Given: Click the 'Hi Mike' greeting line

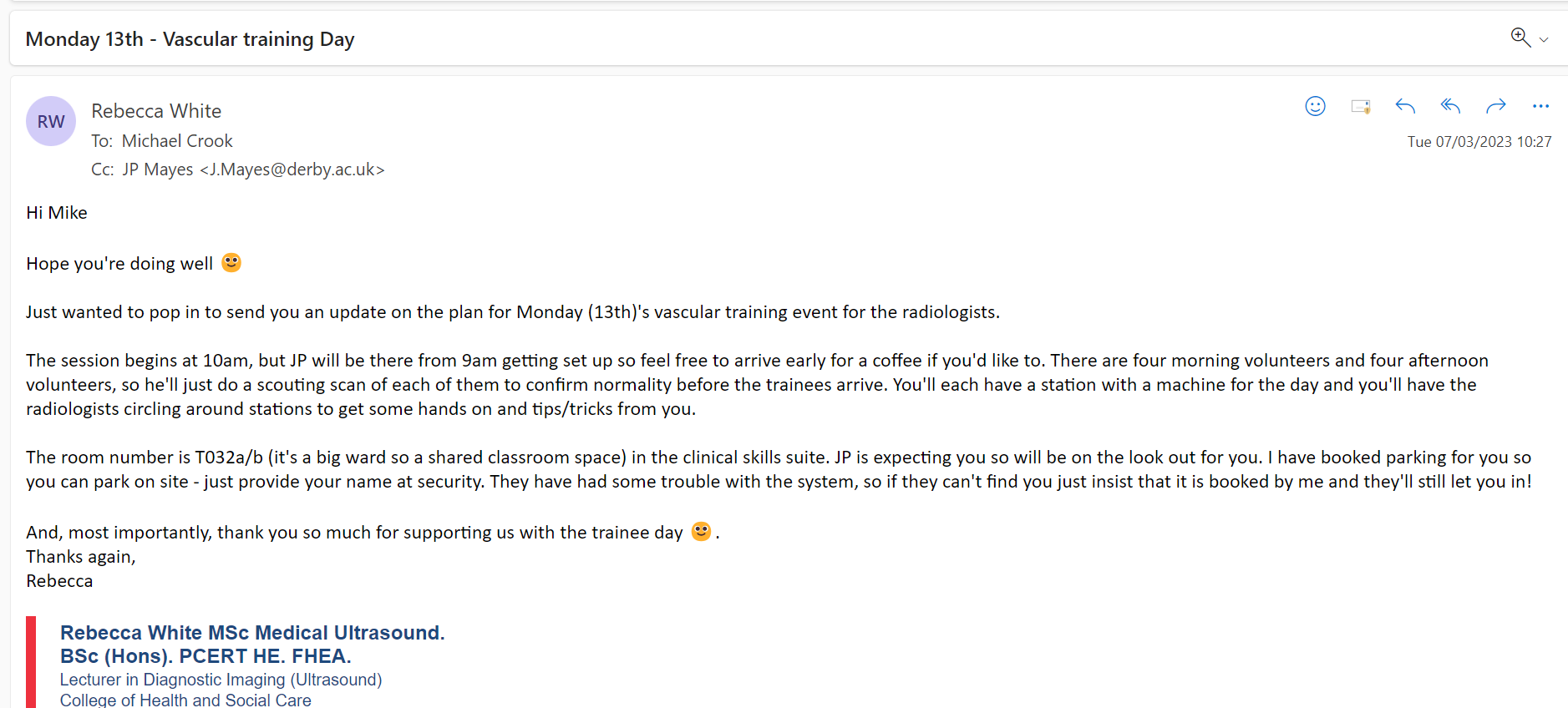Looking at the screenshot, I should coord(57,213).
